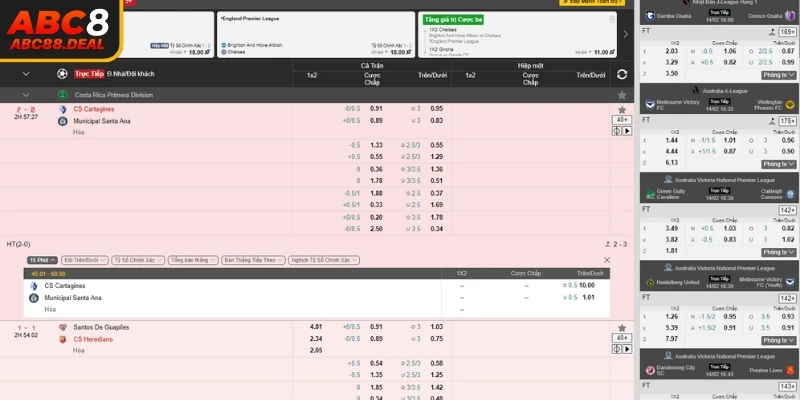Click the refresh odds icon in header
The width and height of the screenshot is (800, 400).
[x=622, y=74]
